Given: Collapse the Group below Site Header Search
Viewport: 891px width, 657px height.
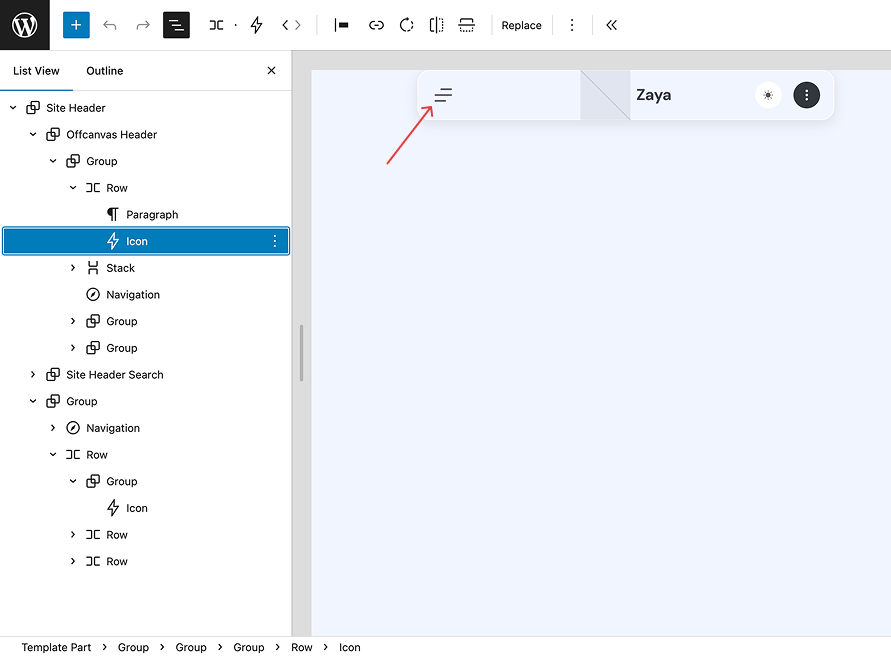Looking at the screenshot, I should tap(33, 401).
